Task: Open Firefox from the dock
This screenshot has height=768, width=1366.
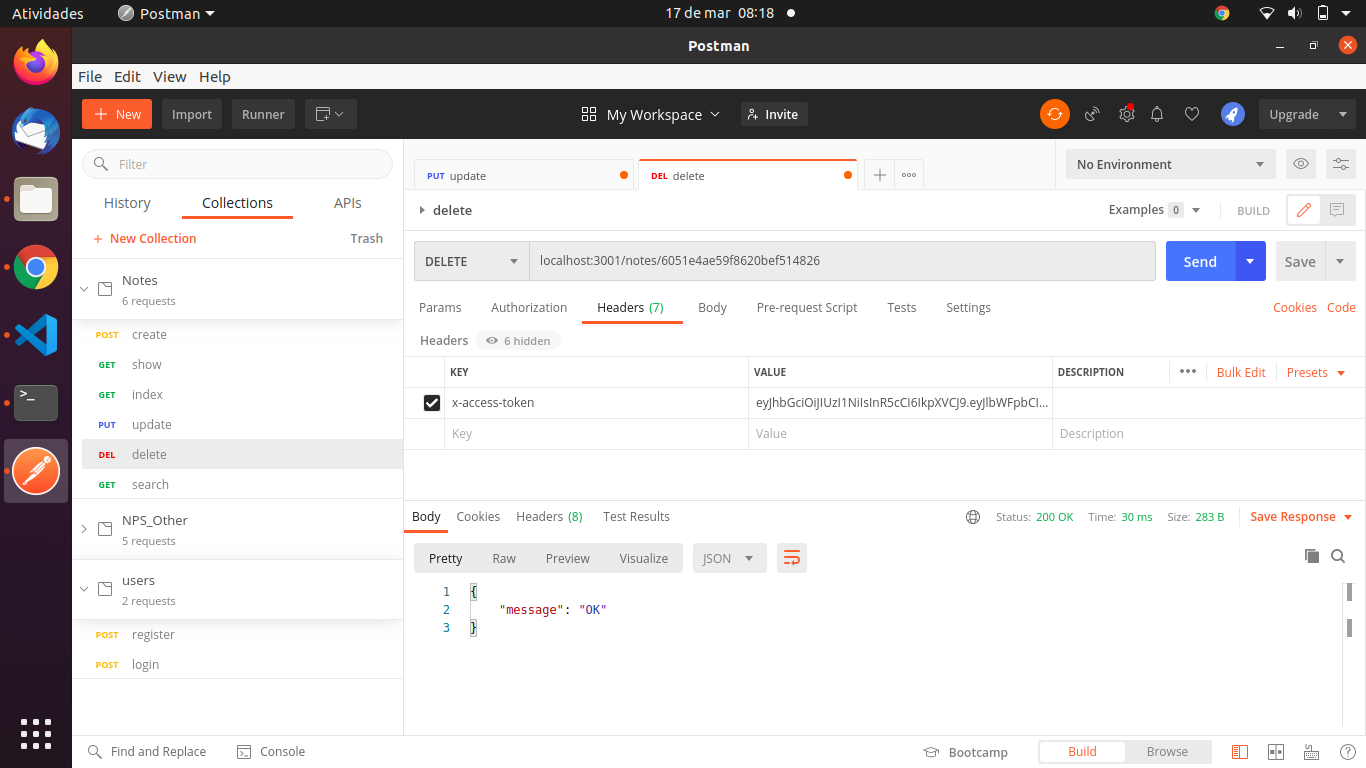Action: click(x=36, y=63)
